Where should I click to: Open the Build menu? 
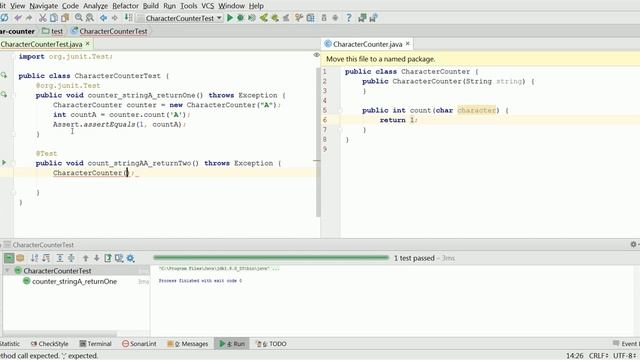[151, 6]
